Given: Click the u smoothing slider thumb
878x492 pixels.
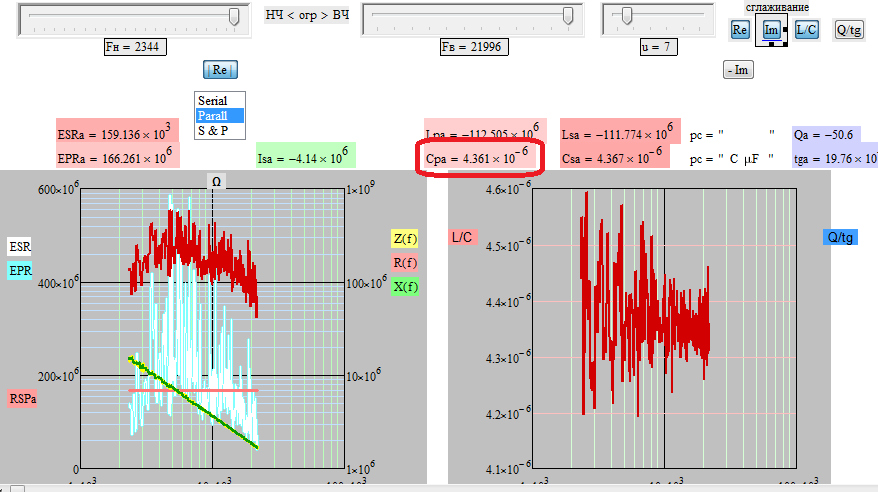Looking at the screenshot, I should [627, 16].
